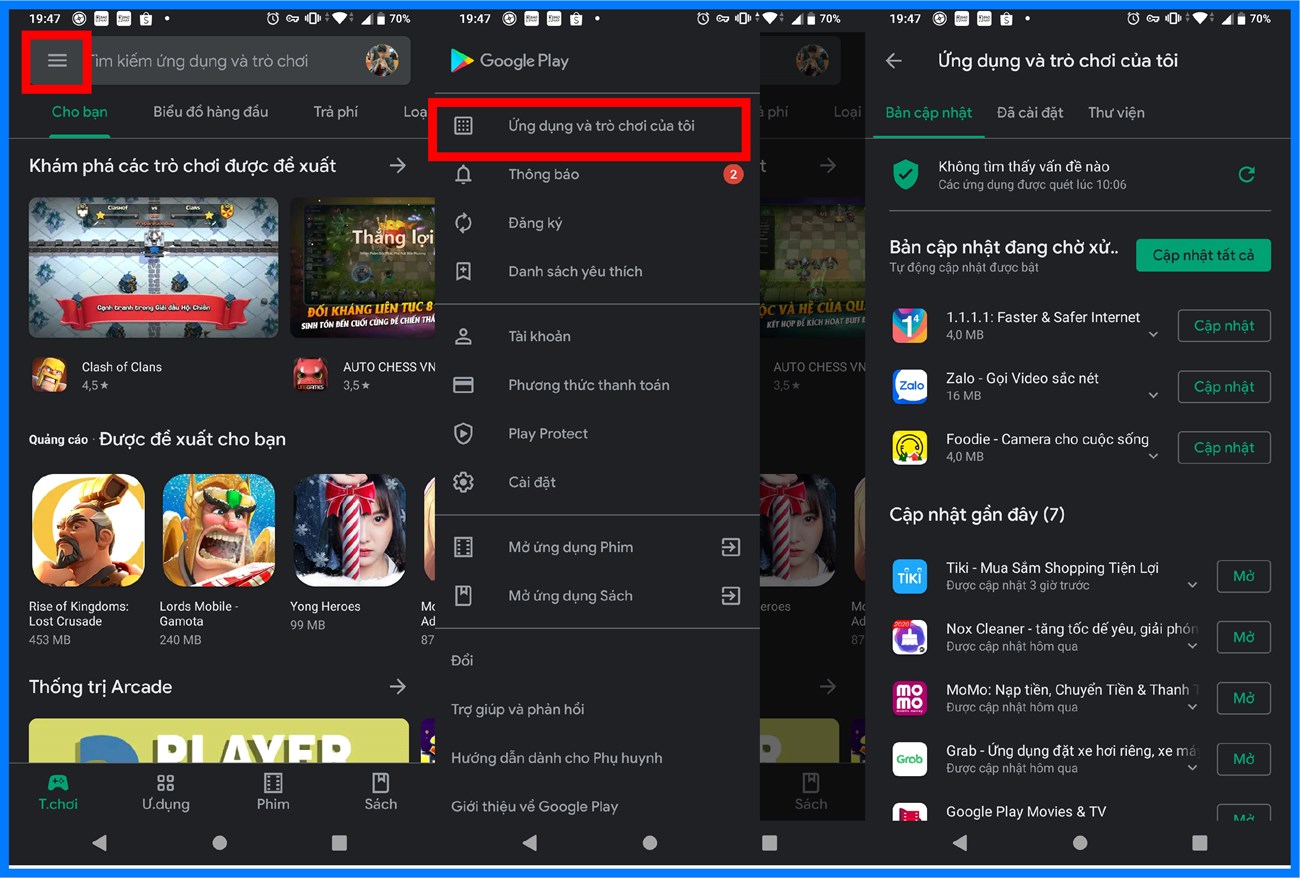1300x878 pixels.
Task: Tap the Nox Cleaner app icon
Action: [909, 637]
